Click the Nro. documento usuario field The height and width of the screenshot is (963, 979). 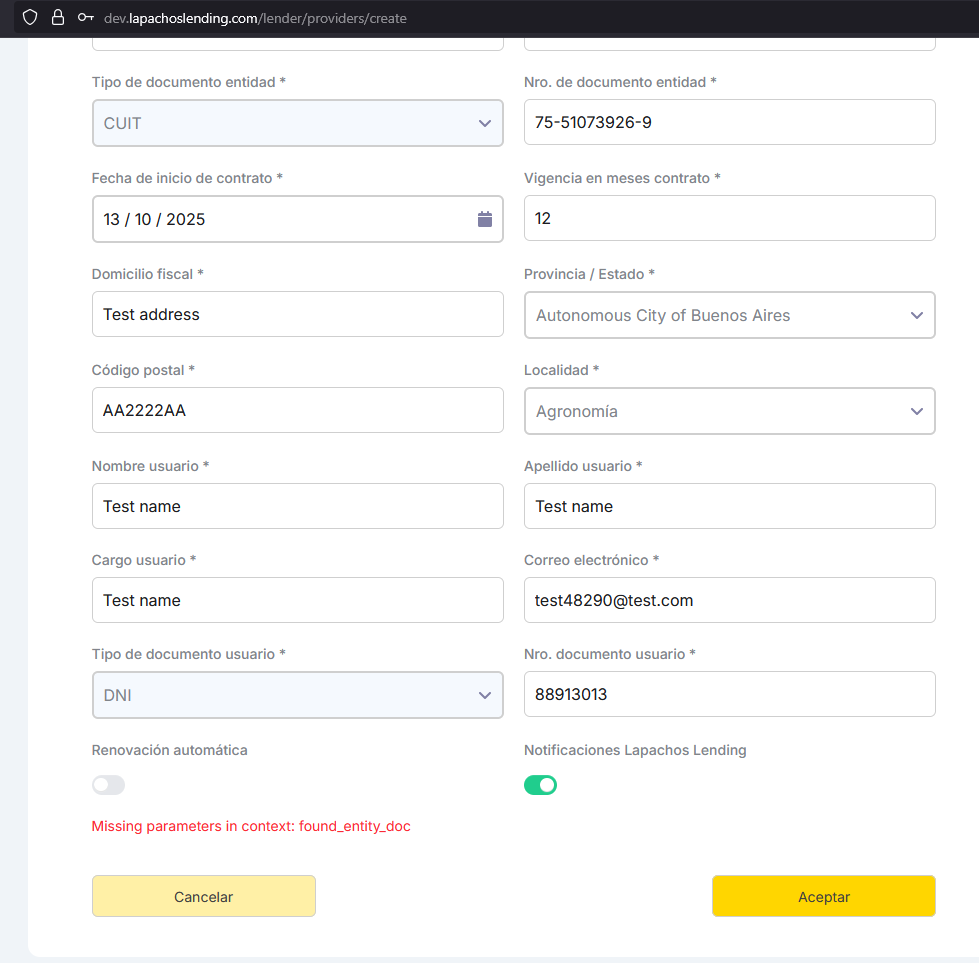pyautogui.click(x=729, y=694)
